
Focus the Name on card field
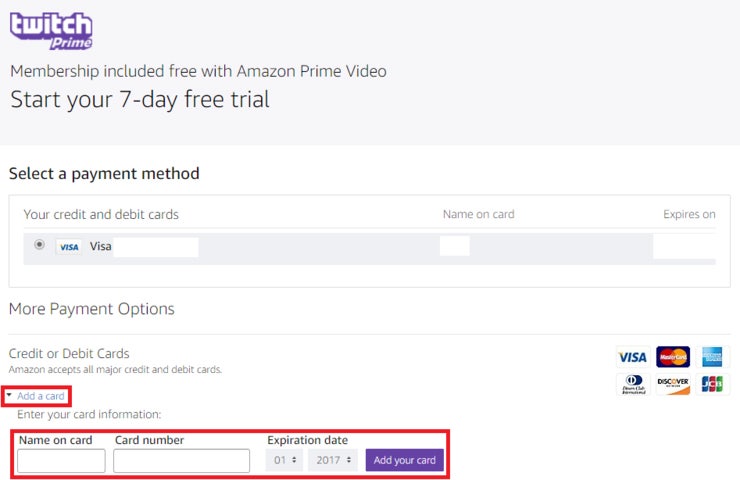coord(61,461)
